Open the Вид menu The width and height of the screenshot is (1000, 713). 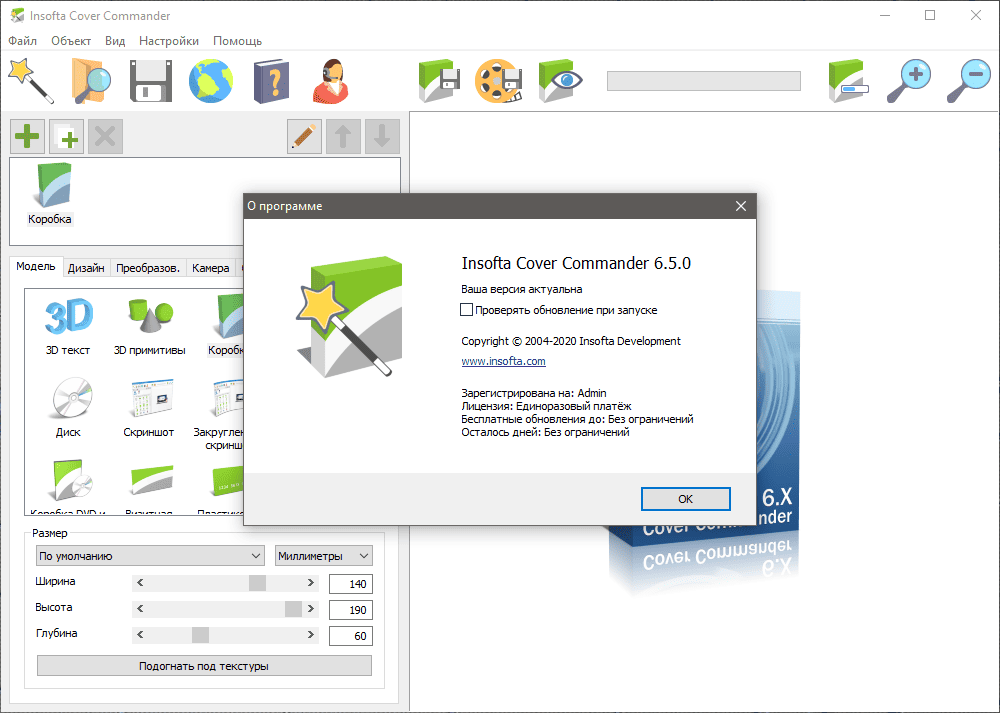tap(115, 41)
